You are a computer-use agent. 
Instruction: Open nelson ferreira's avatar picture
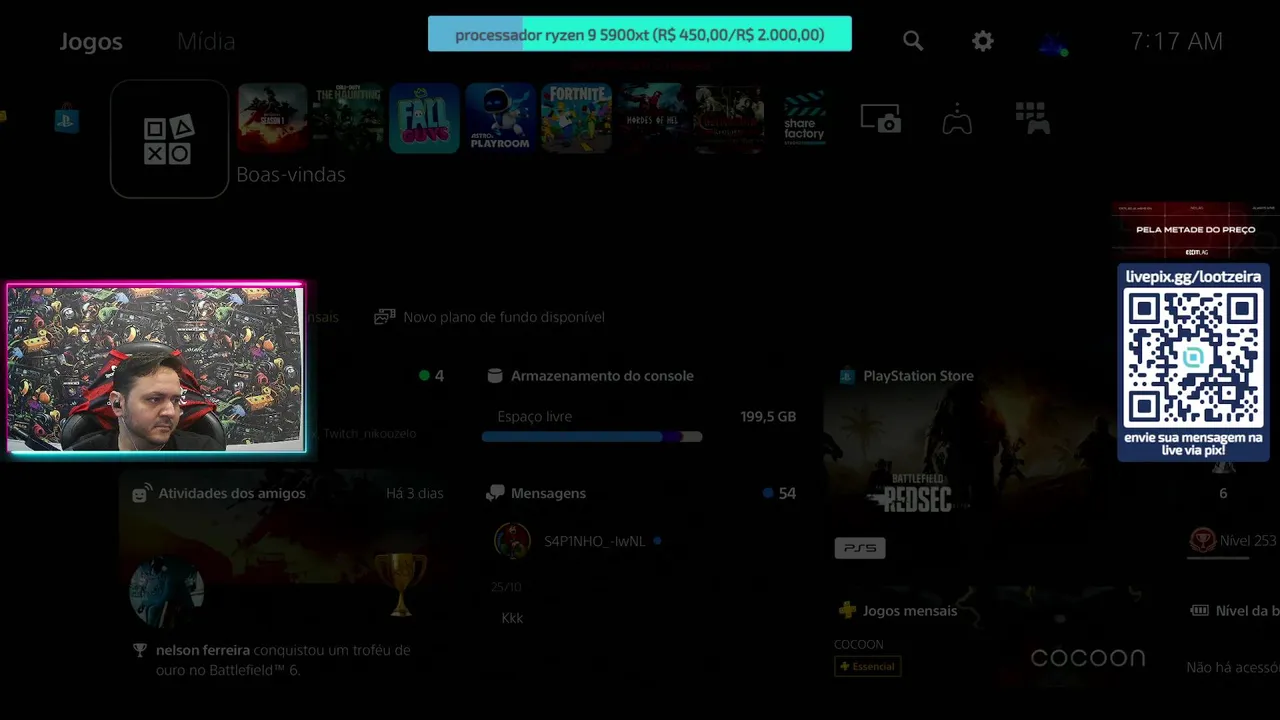(x=167, y=592)
